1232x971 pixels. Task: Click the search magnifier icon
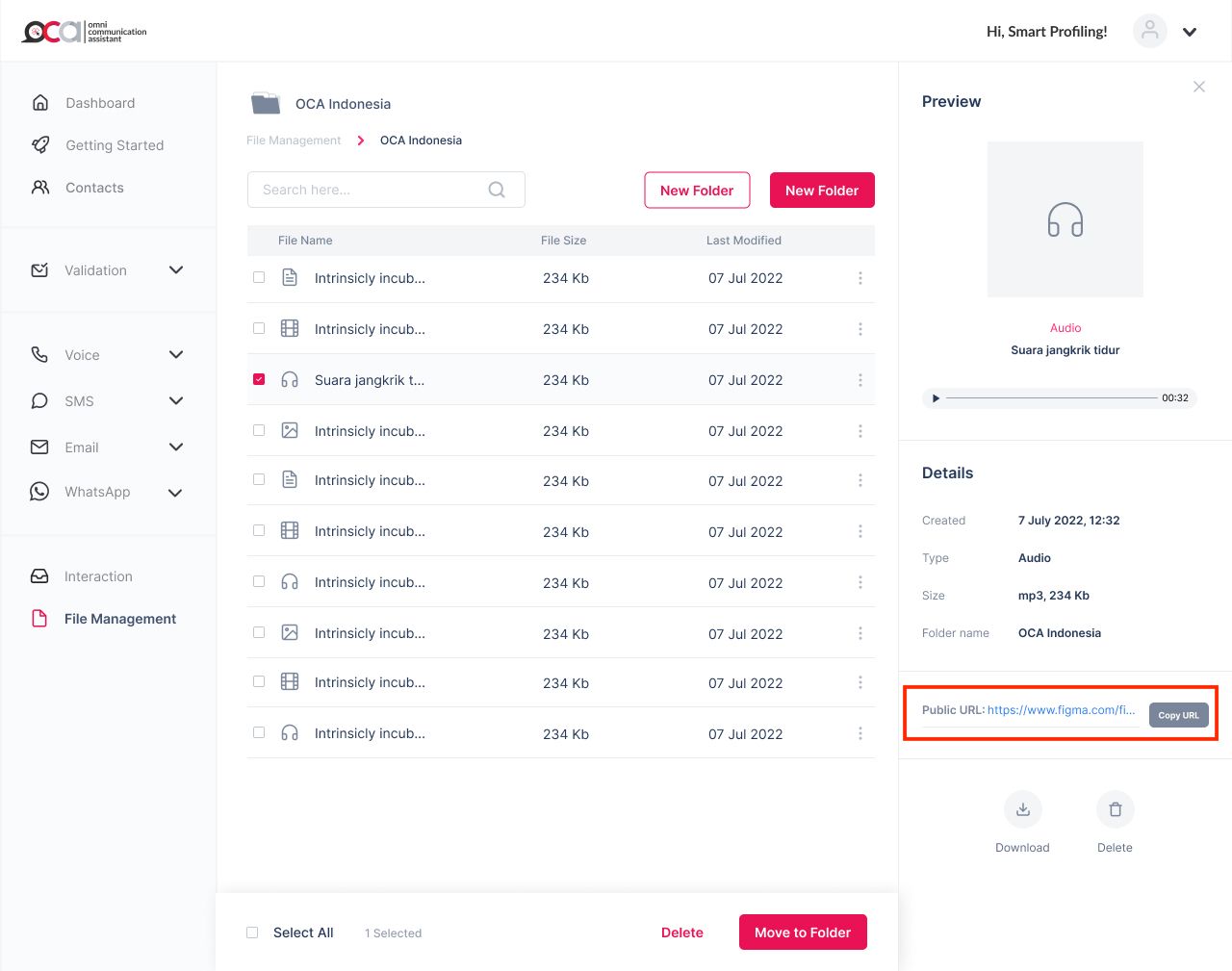497,190
